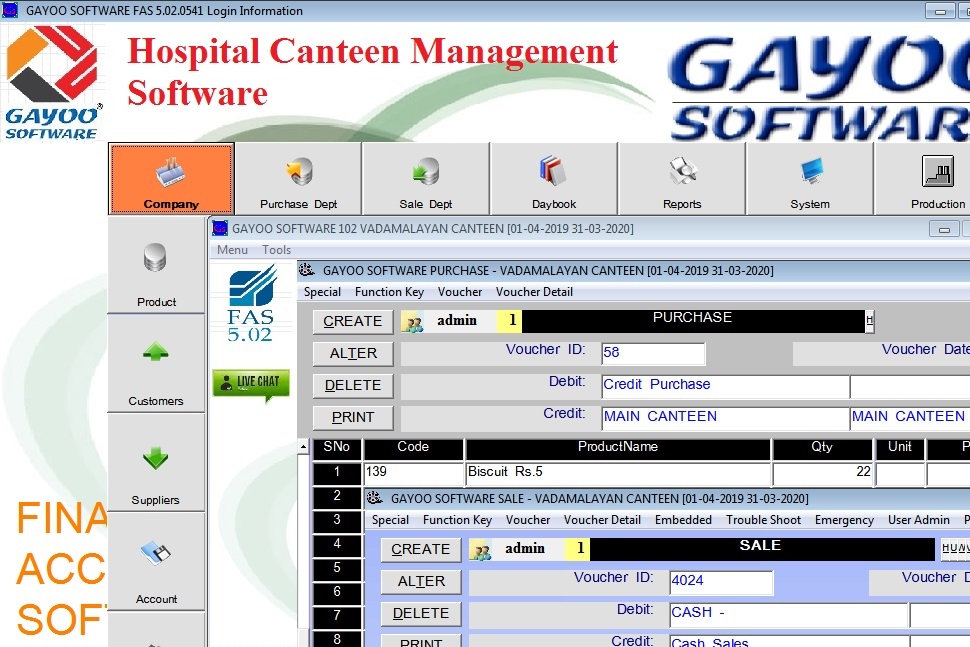This screenshot has width=970, height=647.
Task: Open the User Admin menu
Action: click(919, 520)
